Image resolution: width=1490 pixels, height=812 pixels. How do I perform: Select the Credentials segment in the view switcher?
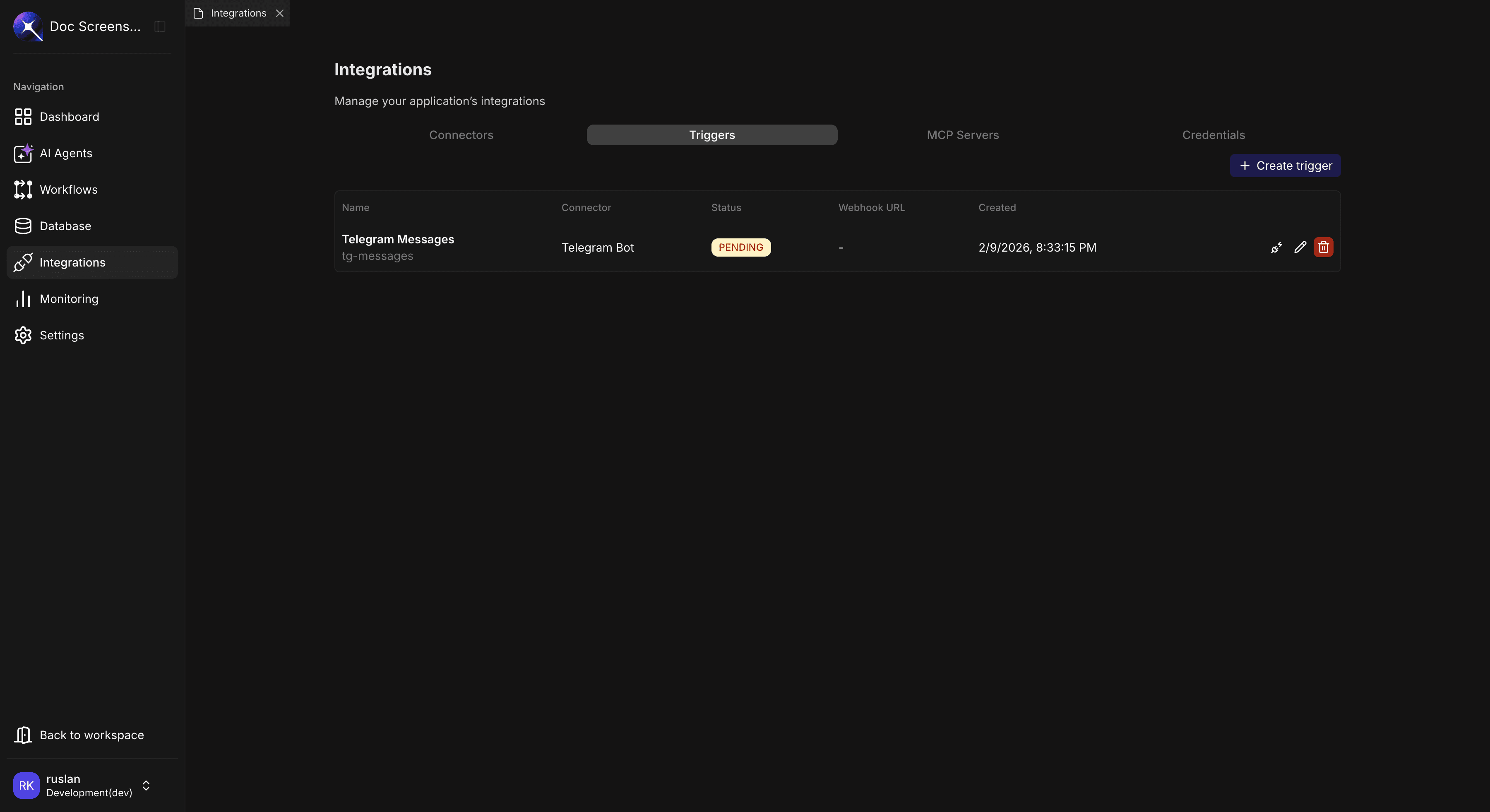click(x=1213, y=135)
